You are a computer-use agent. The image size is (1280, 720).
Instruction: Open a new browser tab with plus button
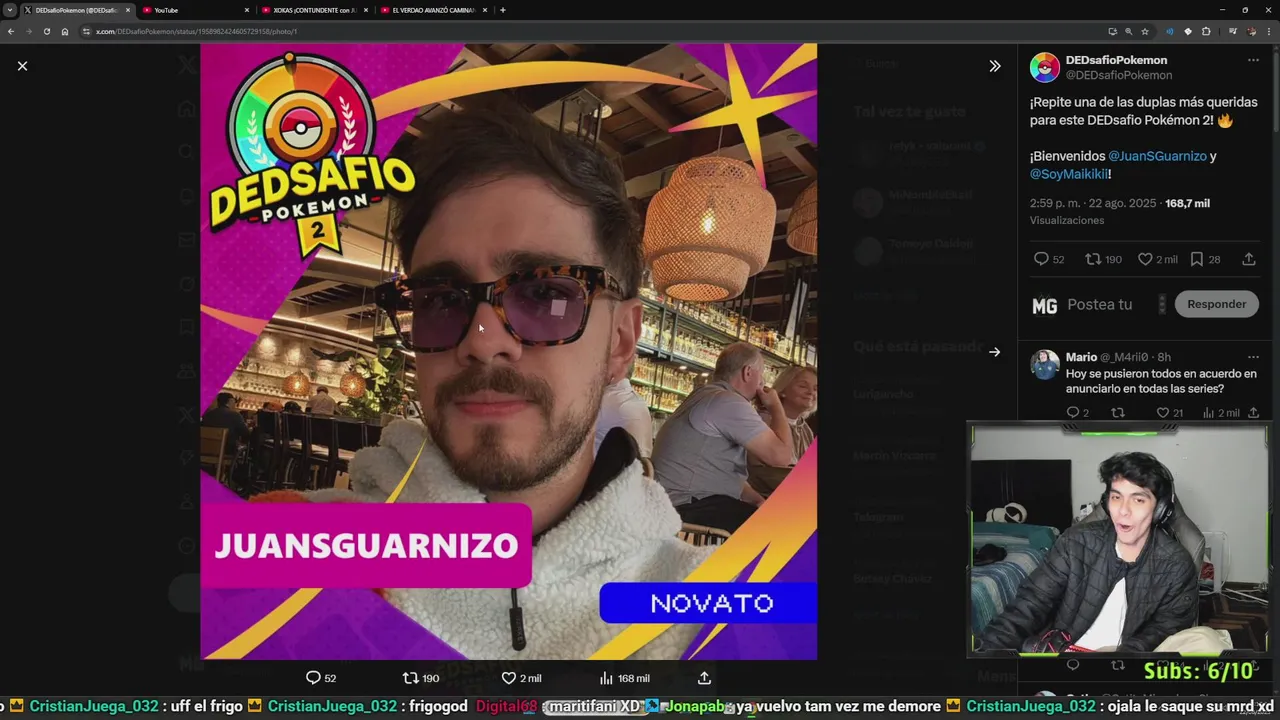(x=502, y=10)
